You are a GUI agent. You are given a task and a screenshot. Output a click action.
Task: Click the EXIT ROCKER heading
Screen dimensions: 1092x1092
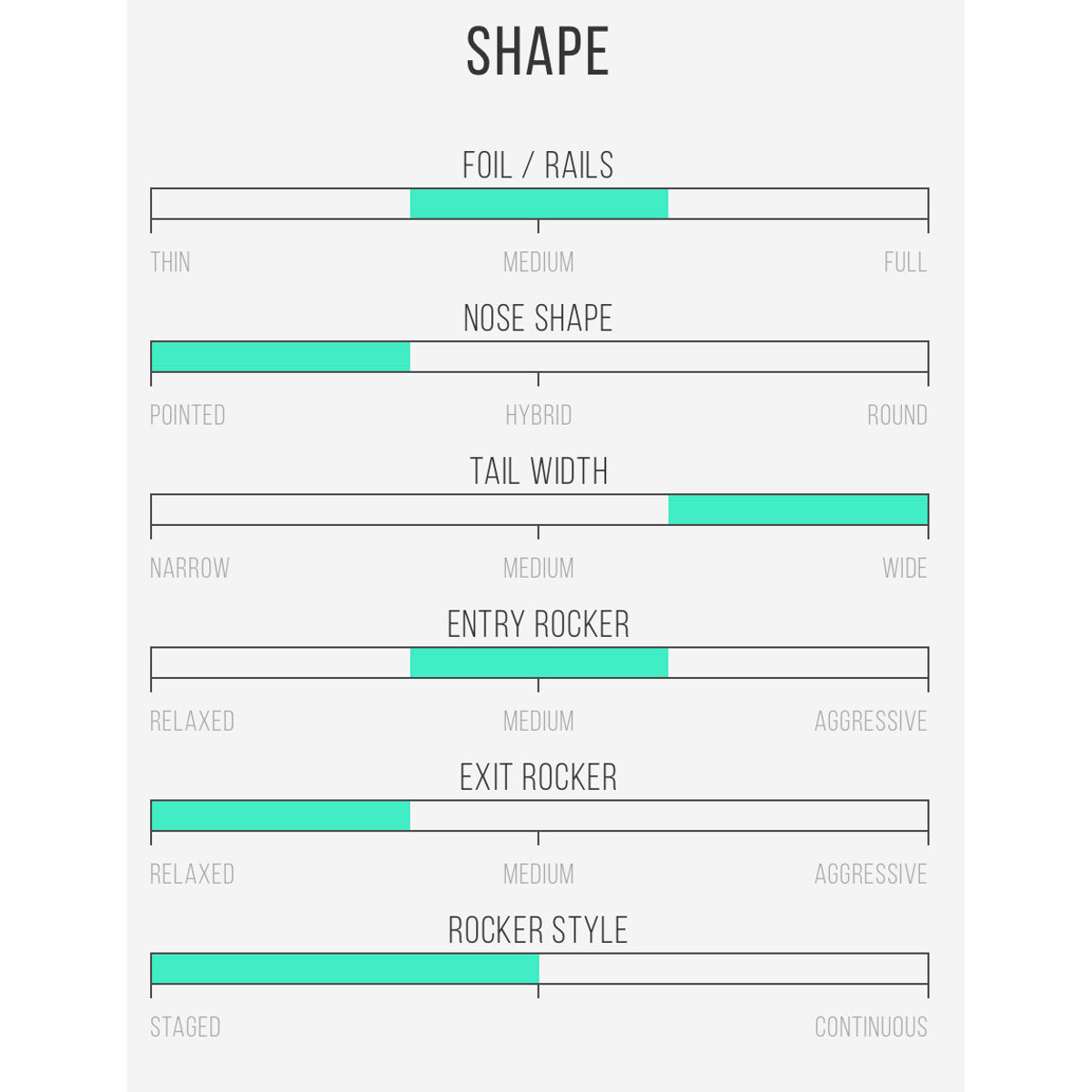point(538,777)
